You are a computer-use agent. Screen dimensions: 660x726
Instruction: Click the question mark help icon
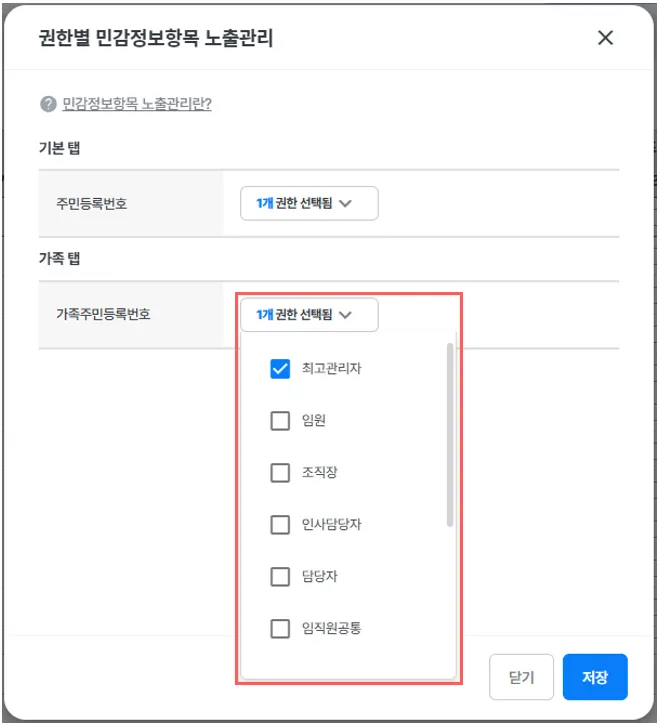point(47,104)
